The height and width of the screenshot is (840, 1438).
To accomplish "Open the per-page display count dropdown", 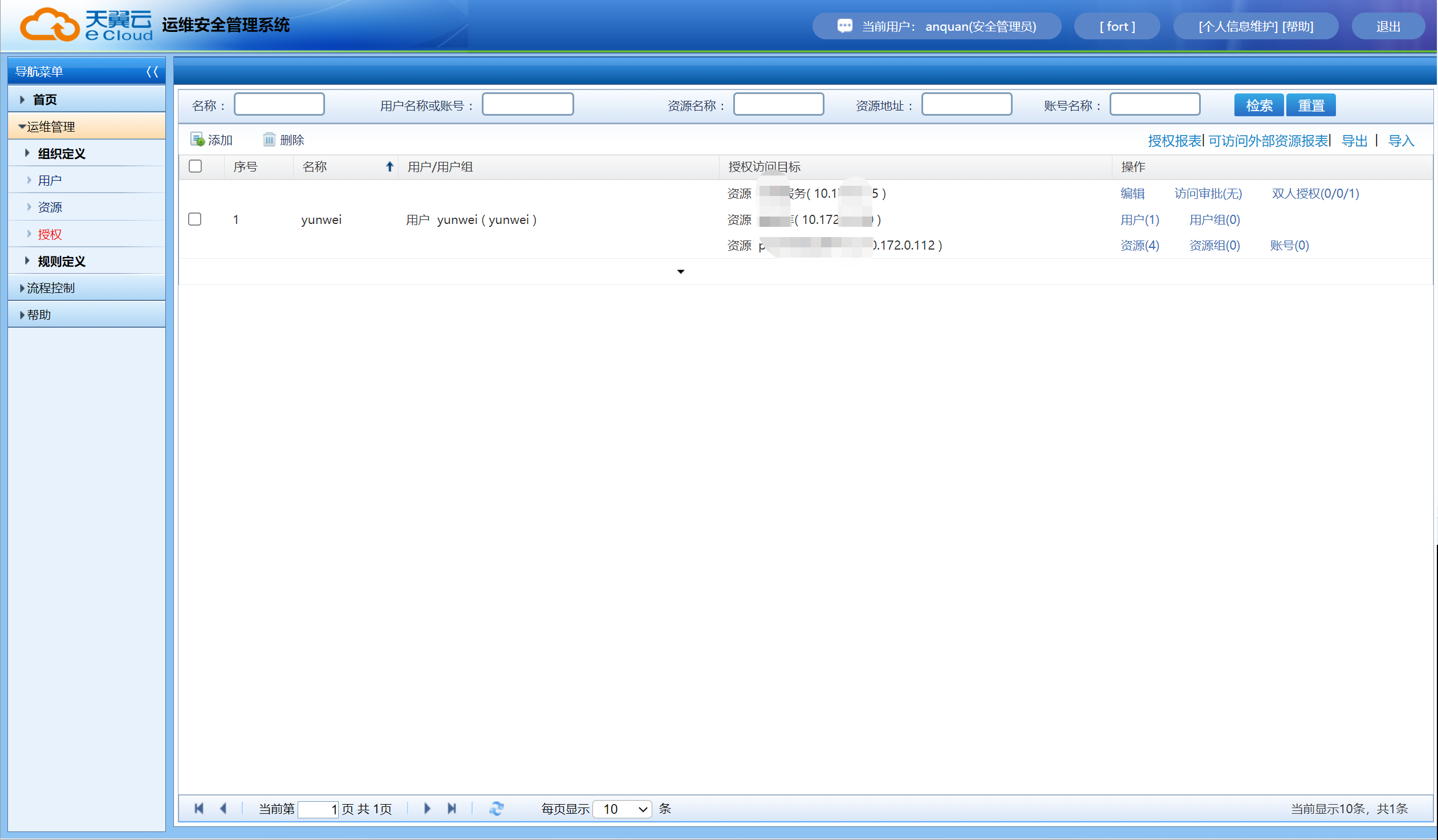I will pos(622,809).
